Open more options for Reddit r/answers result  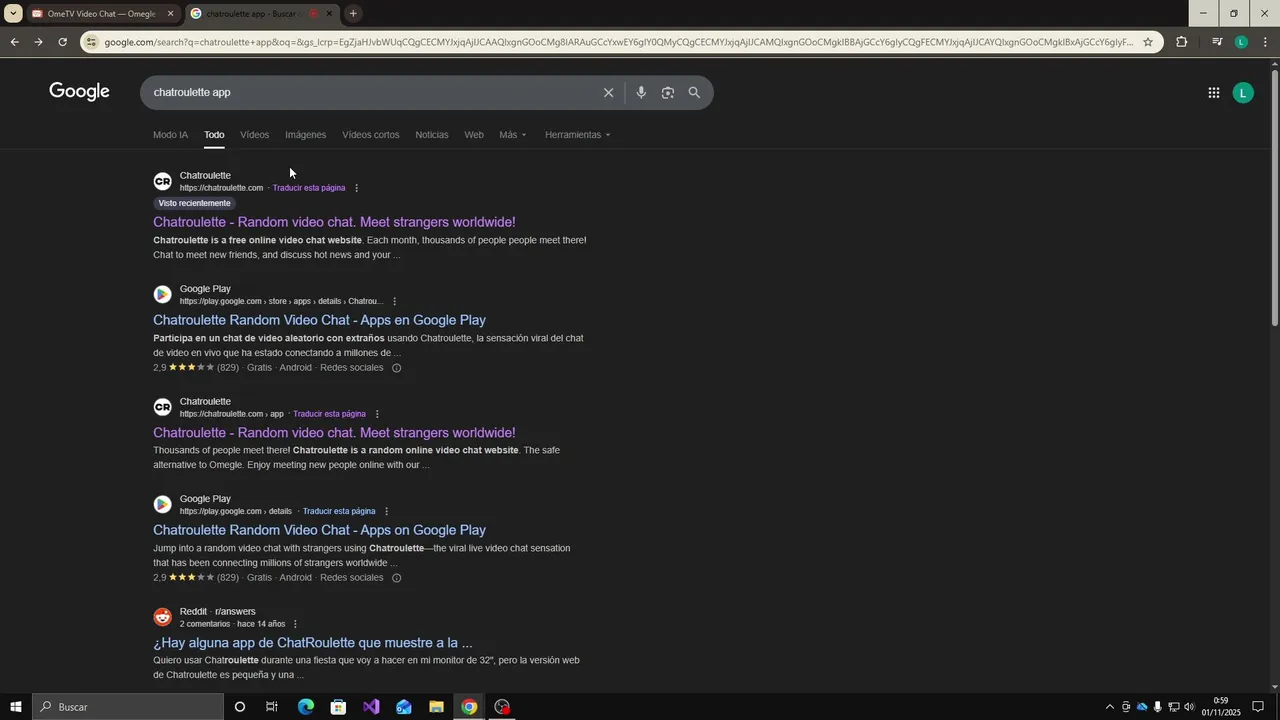[295, 624]
